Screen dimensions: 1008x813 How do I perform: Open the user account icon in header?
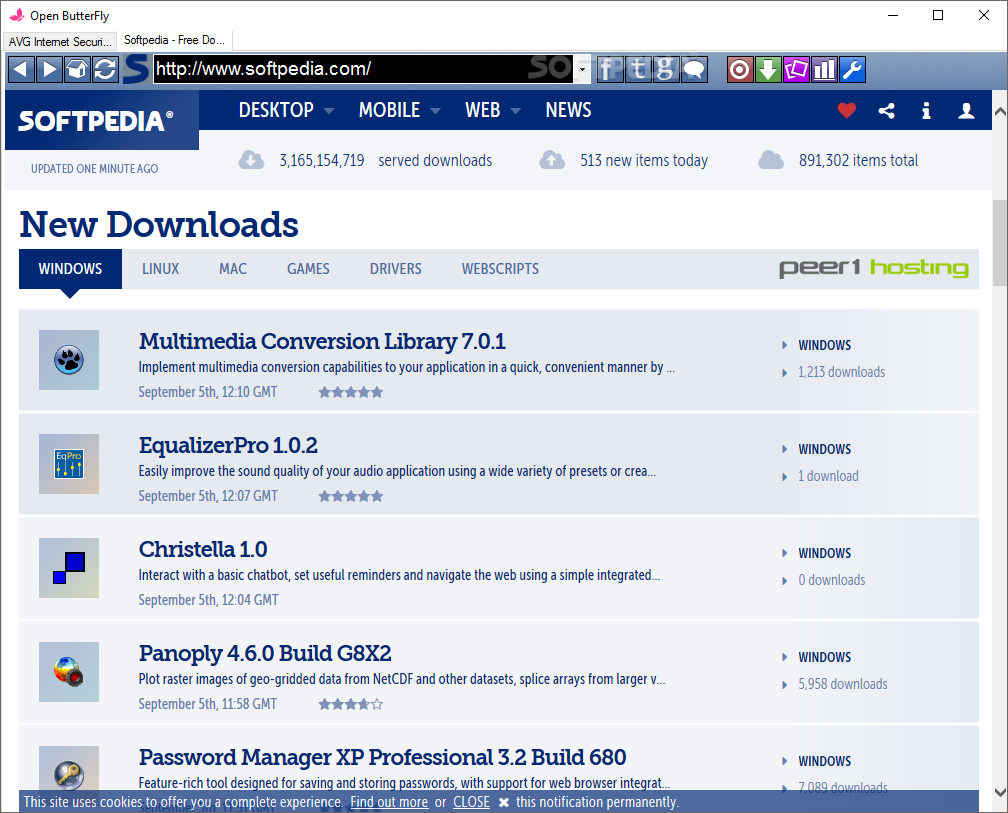pos(966,111)
